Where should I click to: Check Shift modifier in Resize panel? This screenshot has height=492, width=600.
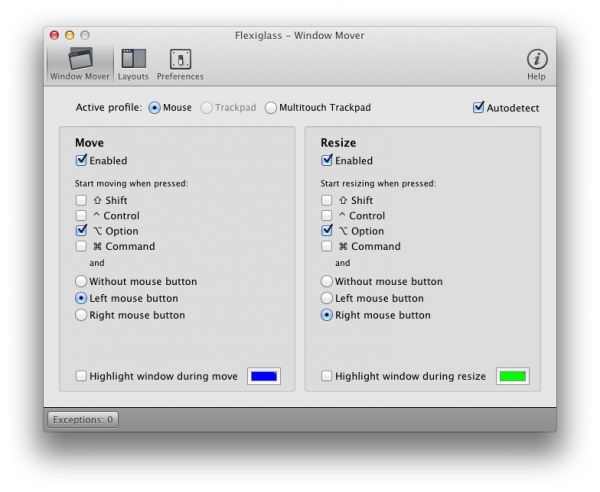pos(327,200)
